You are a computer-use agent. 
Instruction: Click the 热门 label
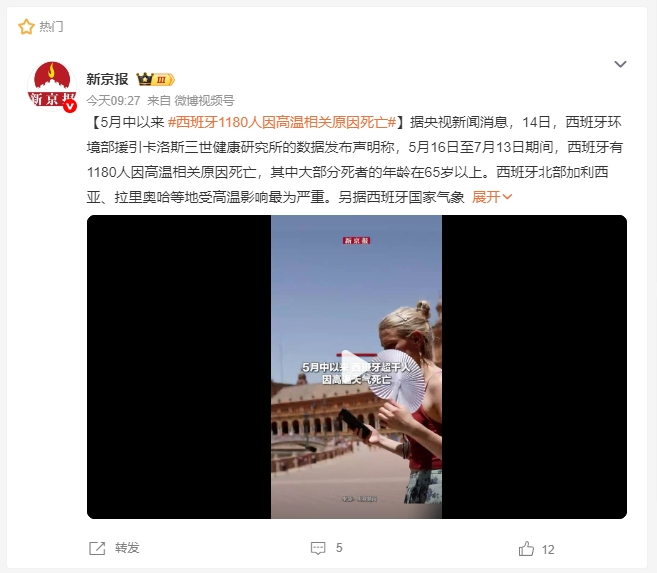(51, 27)
